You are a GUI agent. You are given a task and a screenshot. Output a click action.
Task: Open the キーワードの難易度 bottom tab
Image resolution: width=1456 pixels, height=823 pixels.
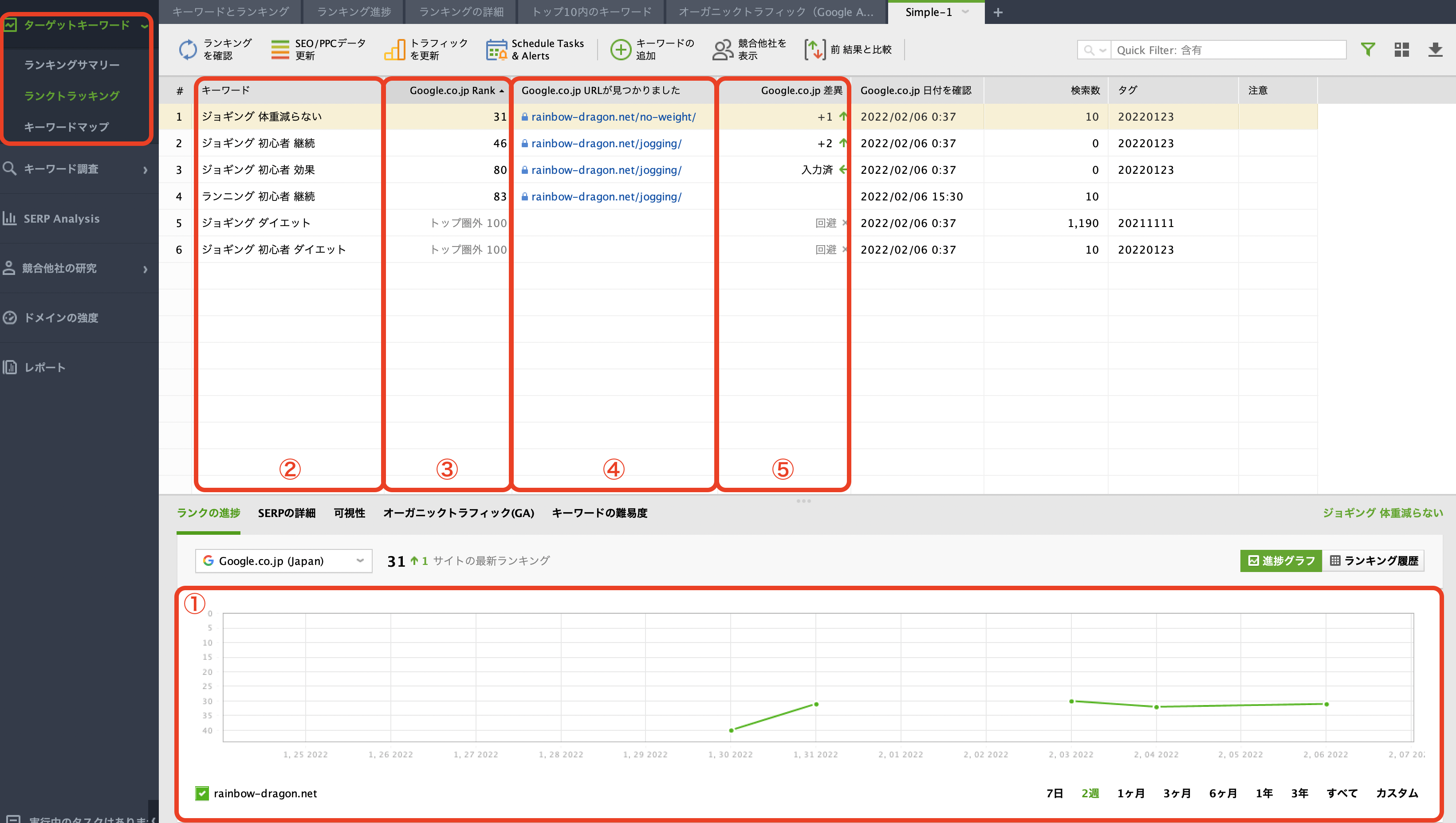point(599,513)
